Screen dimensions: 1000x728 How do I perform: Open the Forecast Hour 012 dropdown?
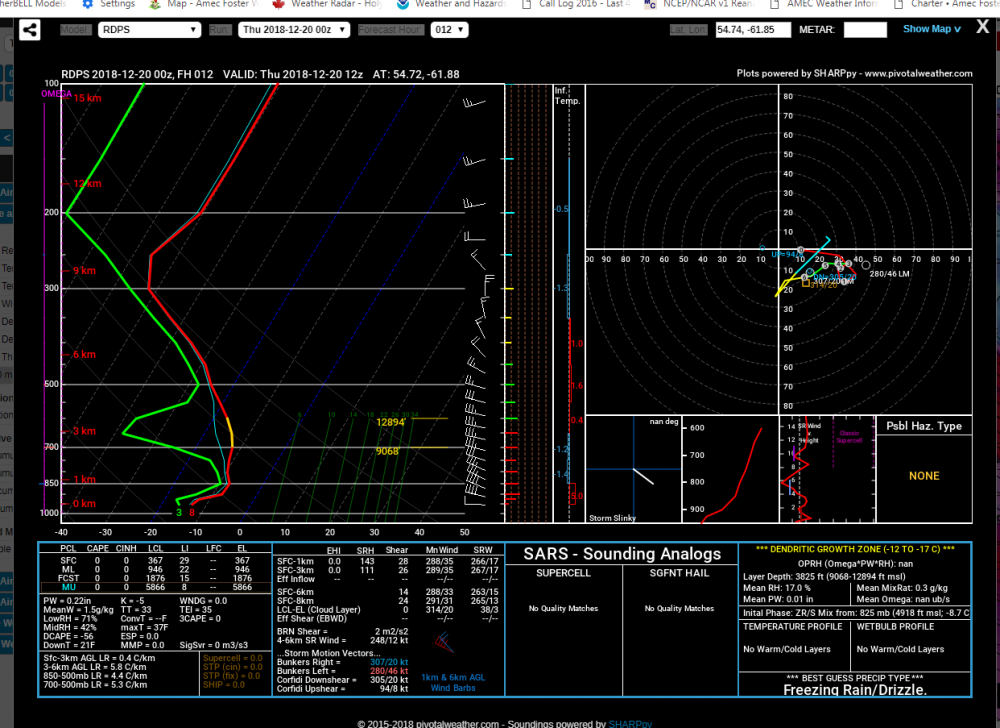pos(450,29)
